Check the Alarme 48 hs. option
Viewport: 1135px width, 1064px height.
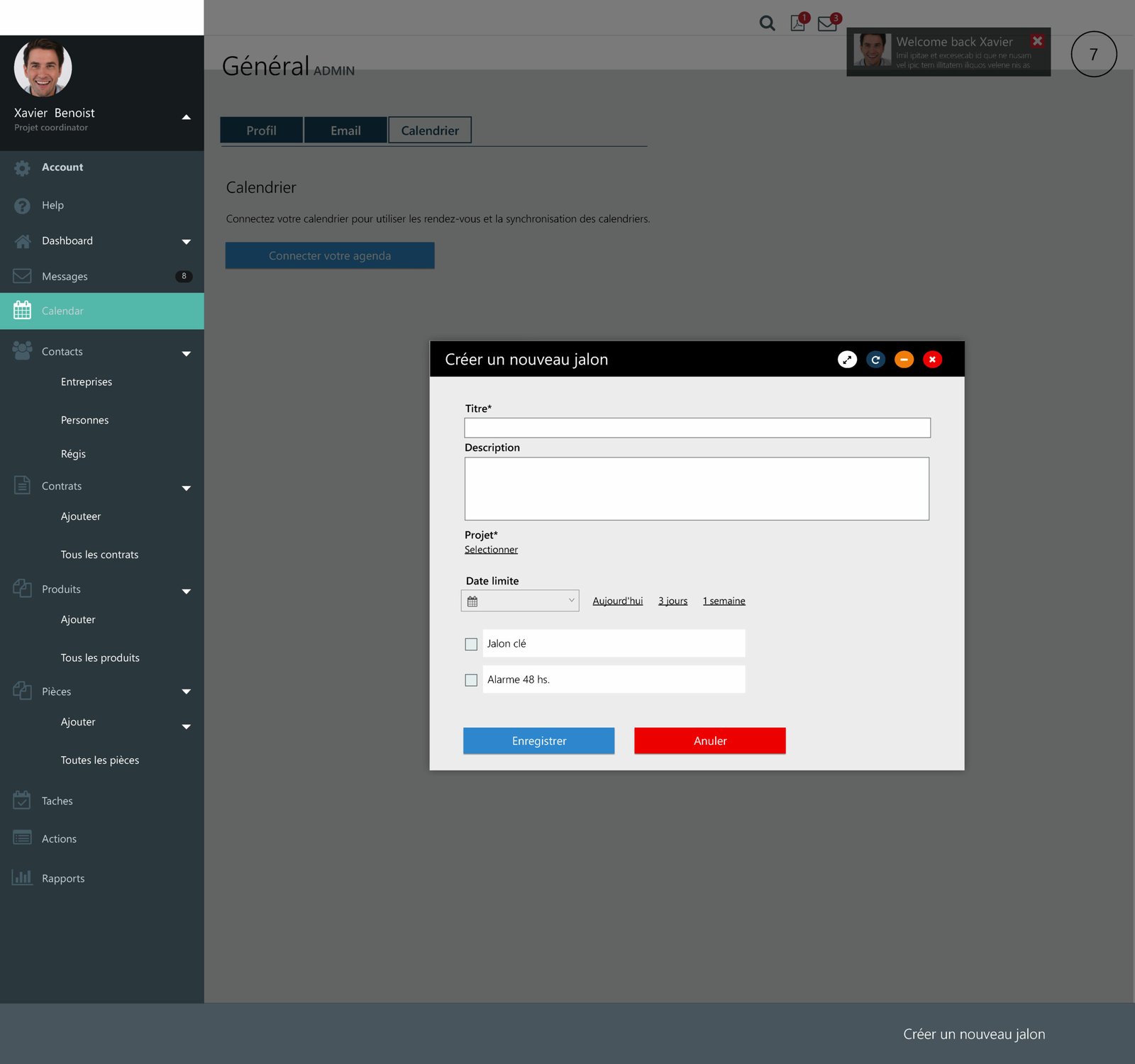[x=470, y=680]
